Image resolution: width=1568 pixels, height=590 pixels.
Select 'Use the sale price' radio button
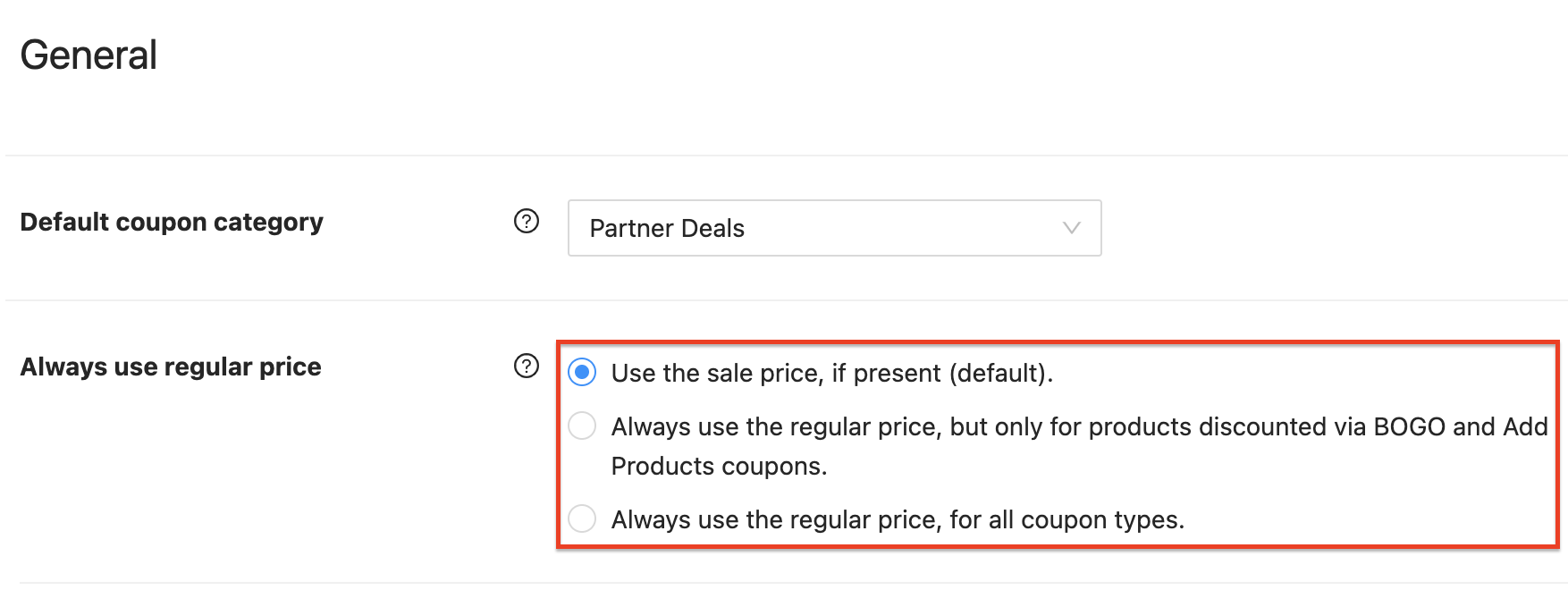point(582,372)
